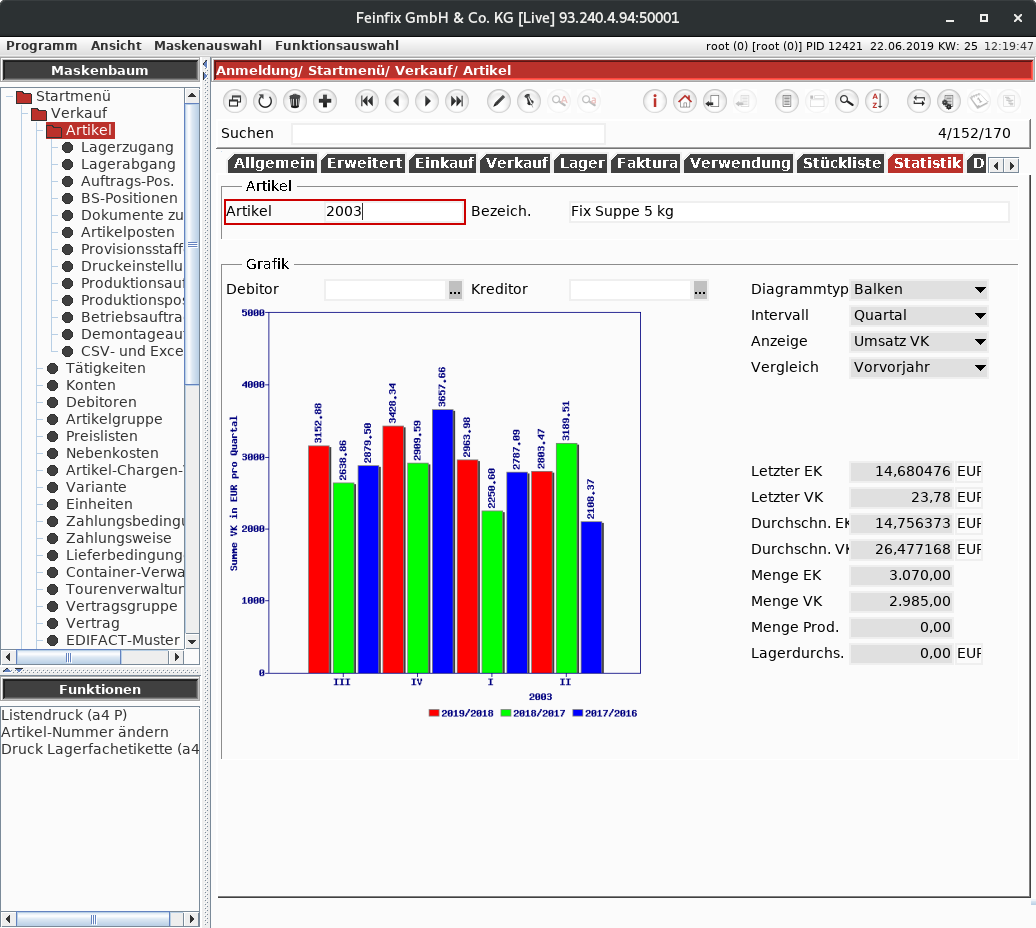This screenshot has width=1036, height=928.
Task: Switch to the Faktura tab
Action: tap(647, 163)
